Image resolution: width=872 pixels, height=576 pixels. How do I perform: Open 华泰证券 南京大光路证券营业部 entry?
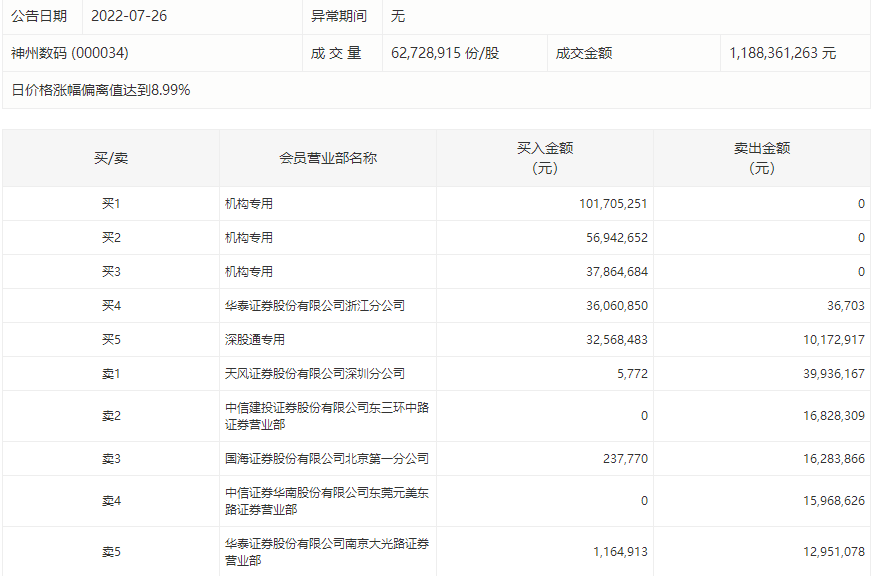coord(327,552)
